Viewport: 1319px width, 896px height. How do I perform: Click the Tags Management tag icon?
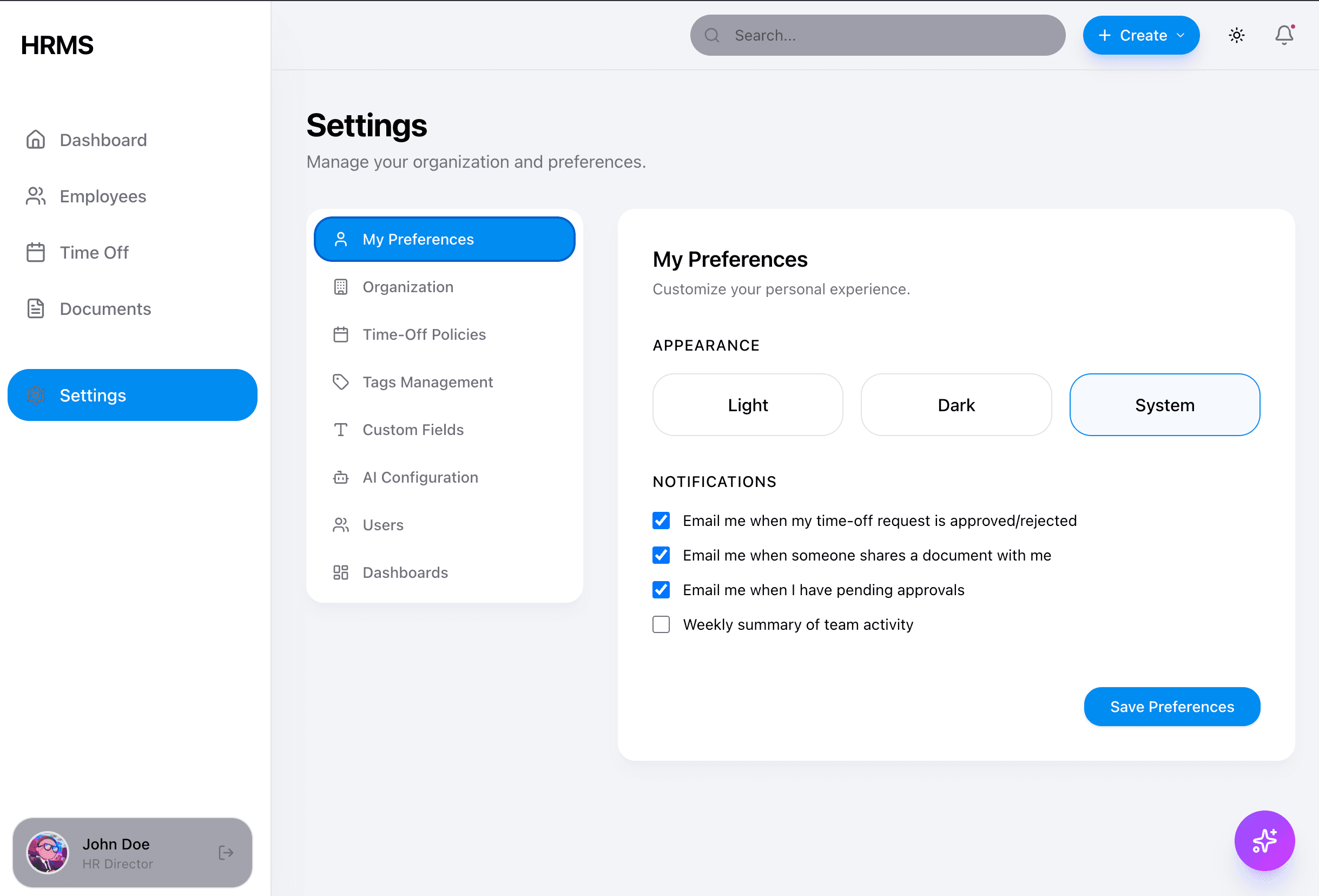(340, 382)
